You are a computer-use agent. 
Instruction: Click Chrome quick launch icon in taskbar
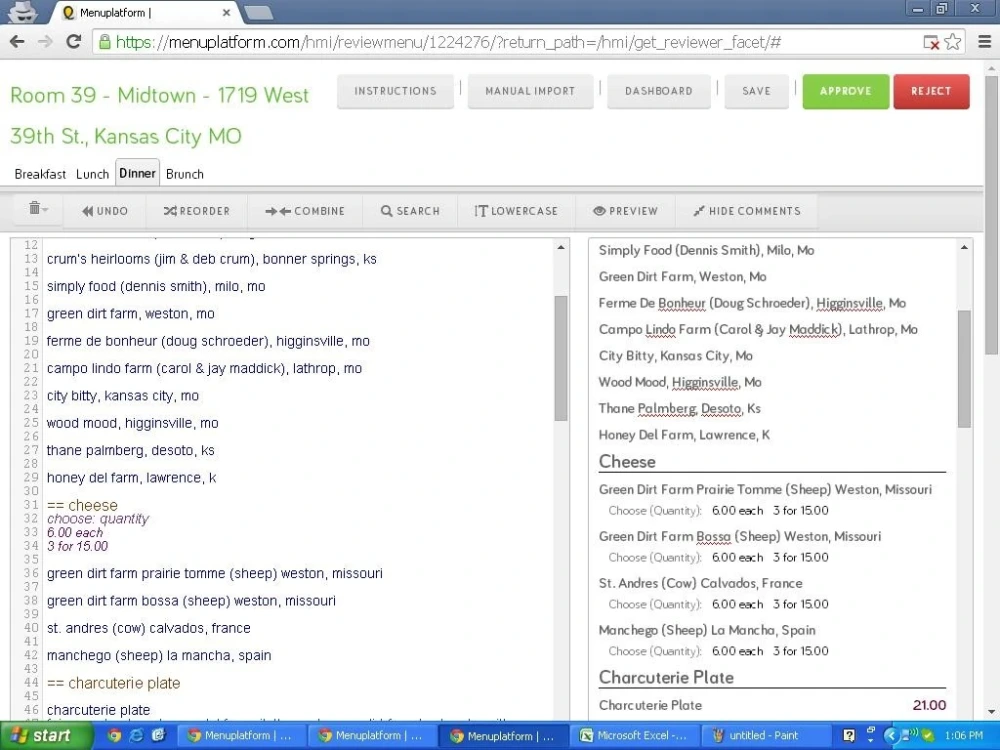click(x=114, y=735)
